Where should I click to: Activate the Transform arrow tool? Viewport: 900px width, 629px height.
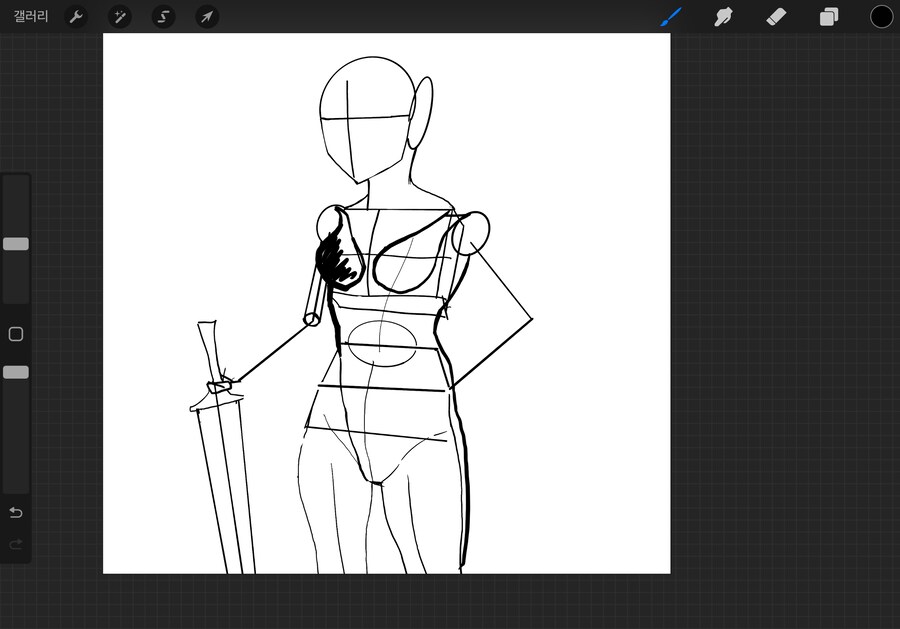(207, 17)
